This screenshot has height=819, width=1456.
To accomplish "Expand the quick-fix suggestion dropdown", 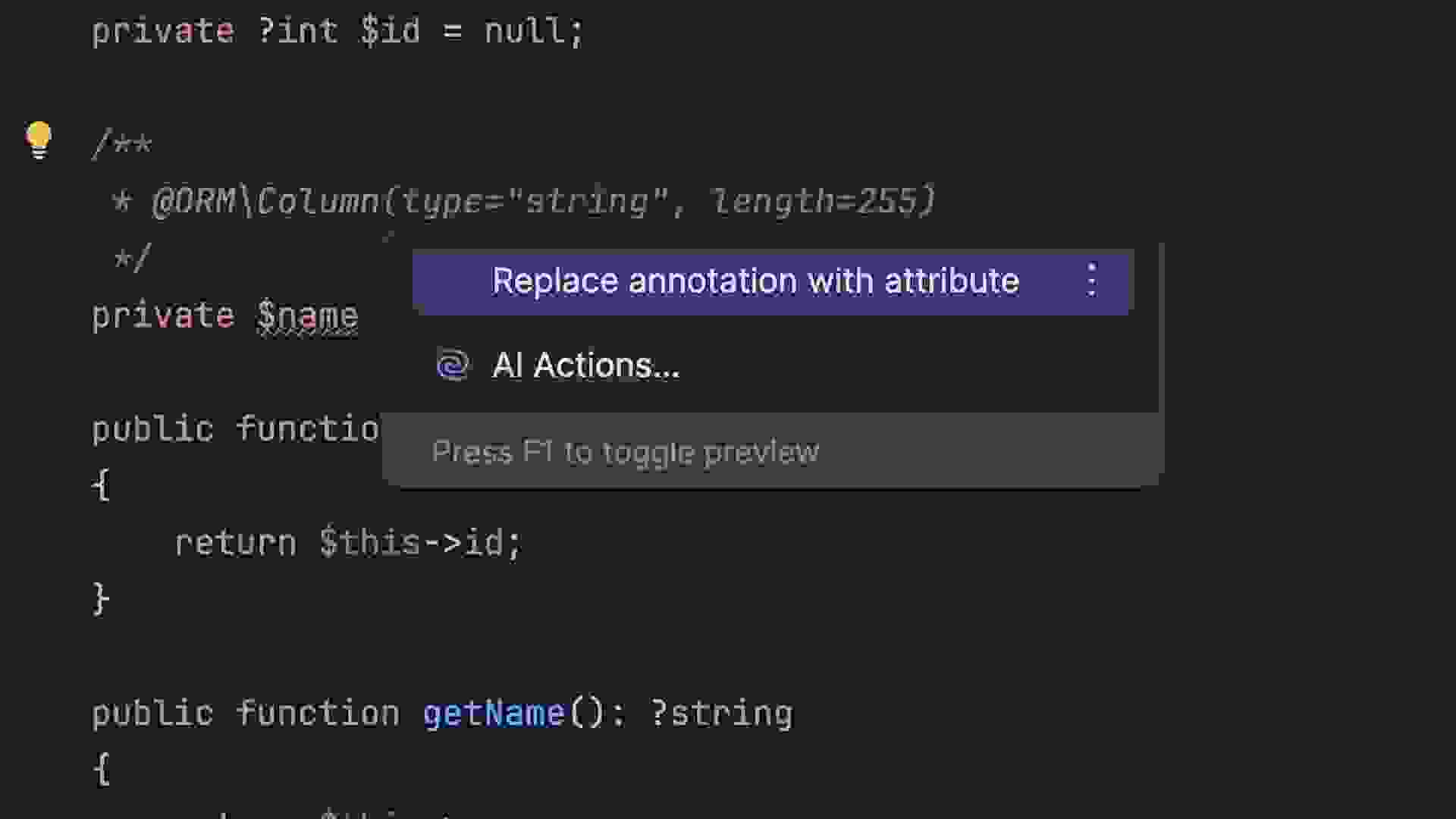I will (1093, 281).
